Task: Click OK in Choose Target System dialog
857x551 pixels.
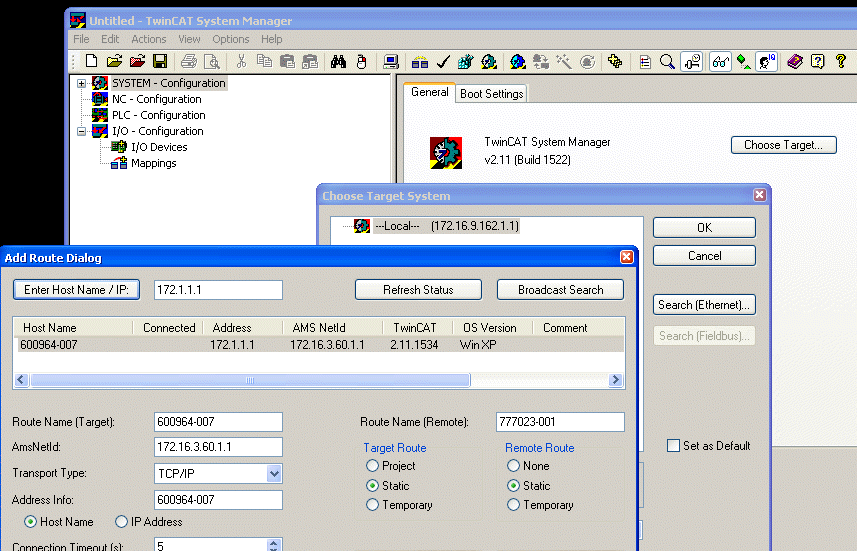Action: point(704,227)
